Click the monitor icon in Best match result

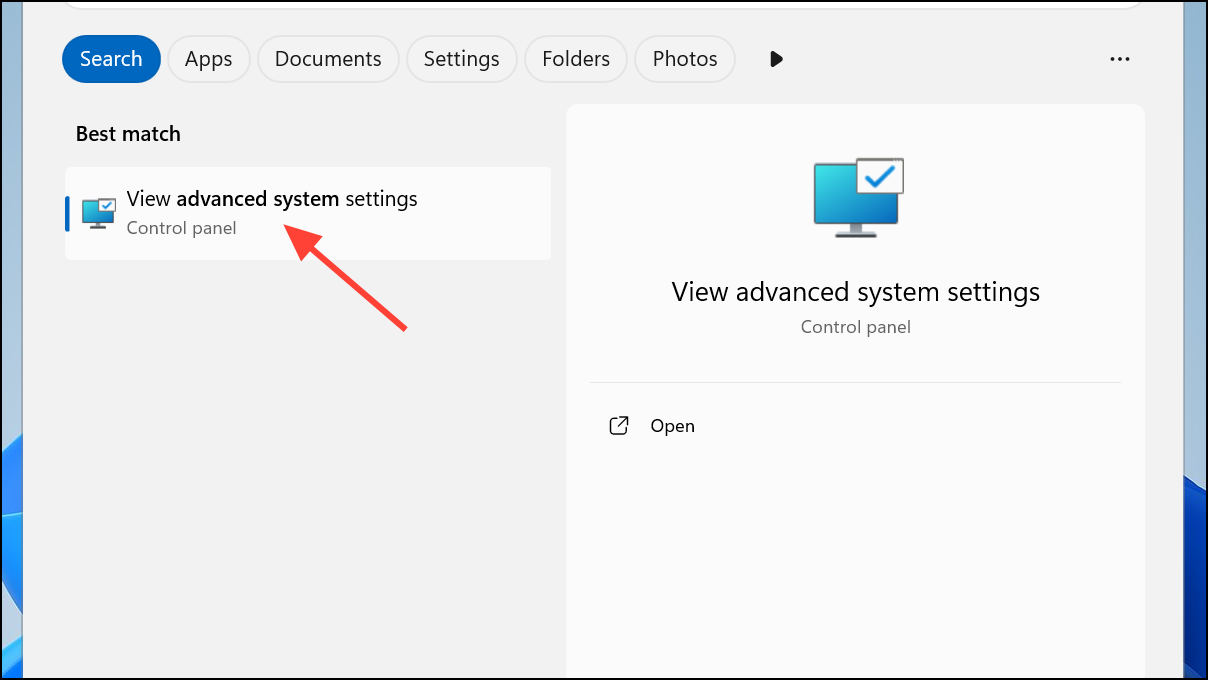[x=99, y=213]
